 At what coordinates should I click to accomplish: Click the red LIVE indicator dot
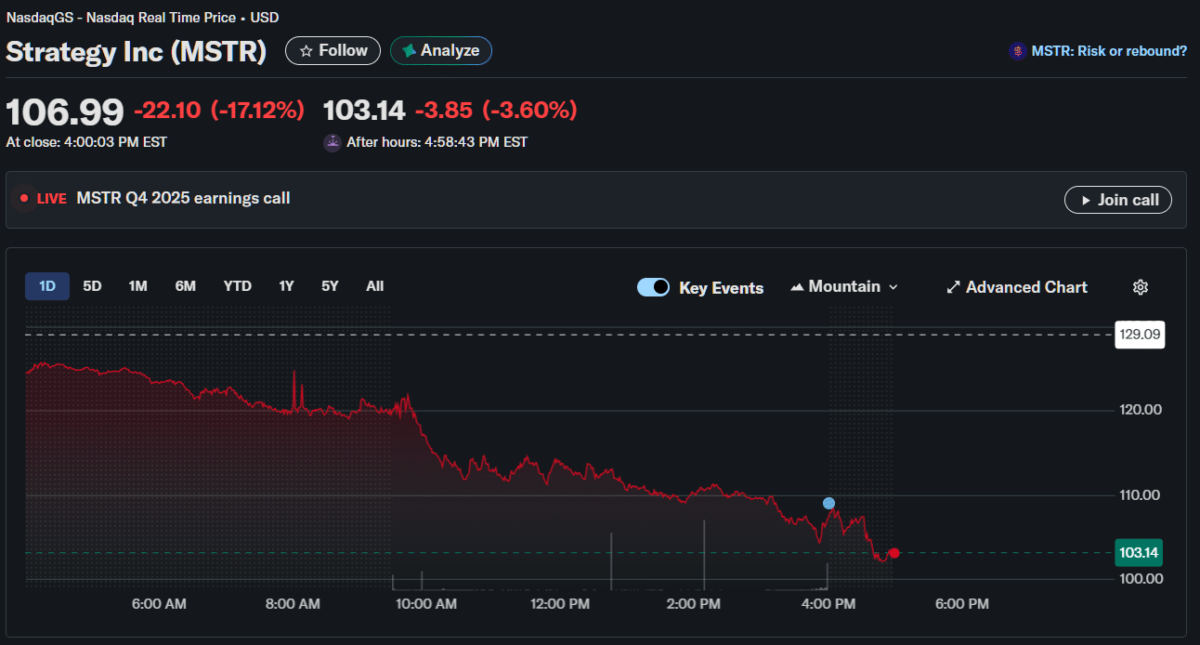25,199
